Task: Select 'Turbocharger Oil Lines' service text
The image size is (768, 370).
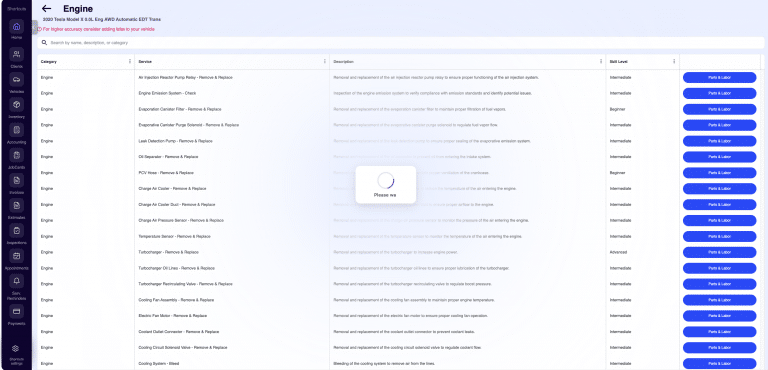Action: tap(175, 268)
